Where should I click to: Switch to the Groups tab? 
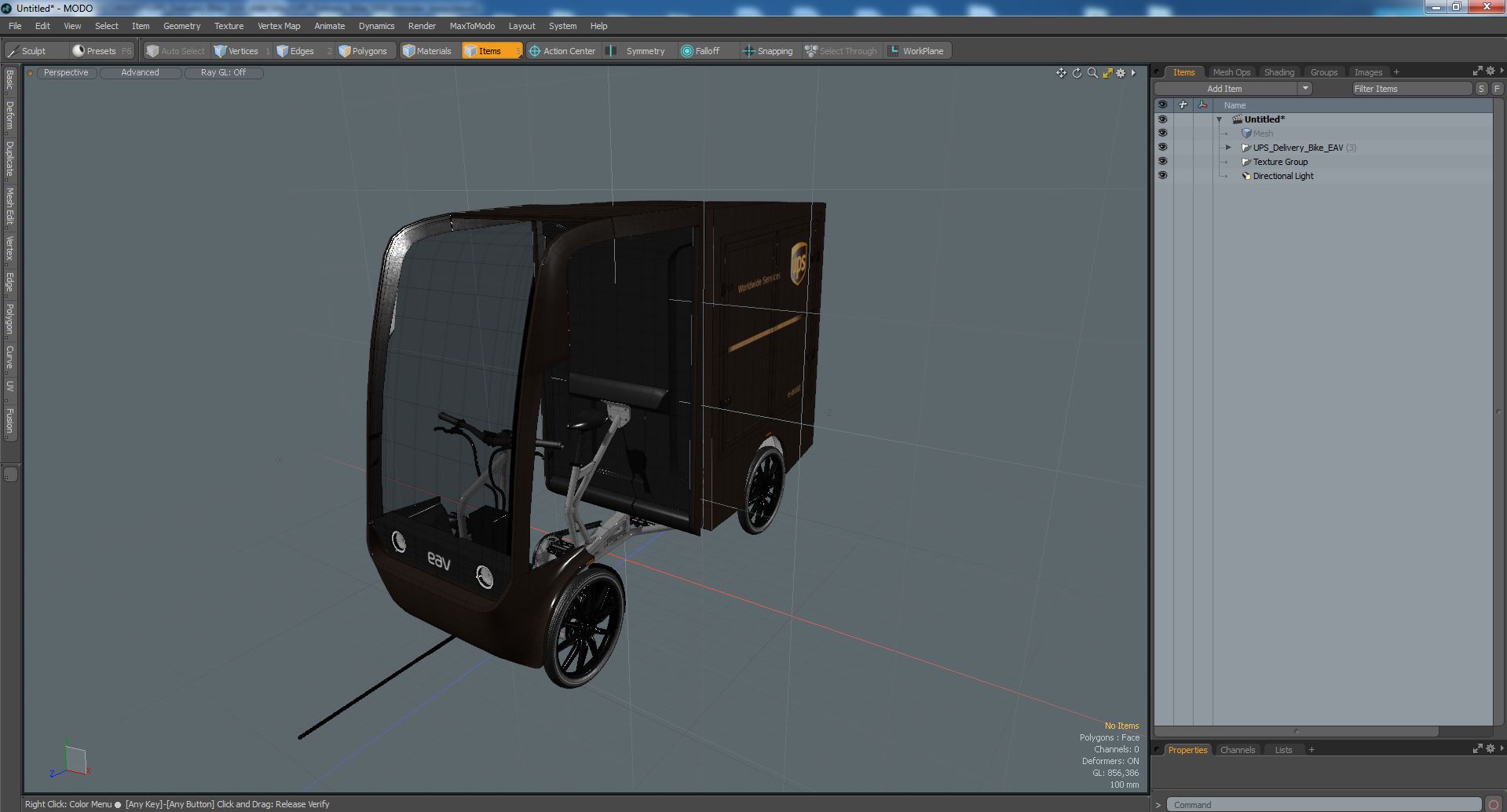click(1323, 72)
